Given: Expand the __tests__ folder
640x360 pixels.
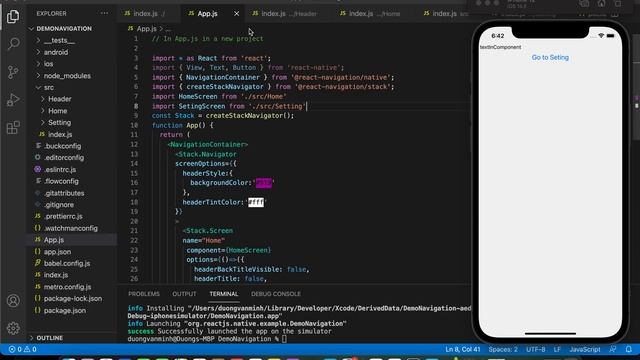Looking at the screenshot, I should (x=59, y=40).
